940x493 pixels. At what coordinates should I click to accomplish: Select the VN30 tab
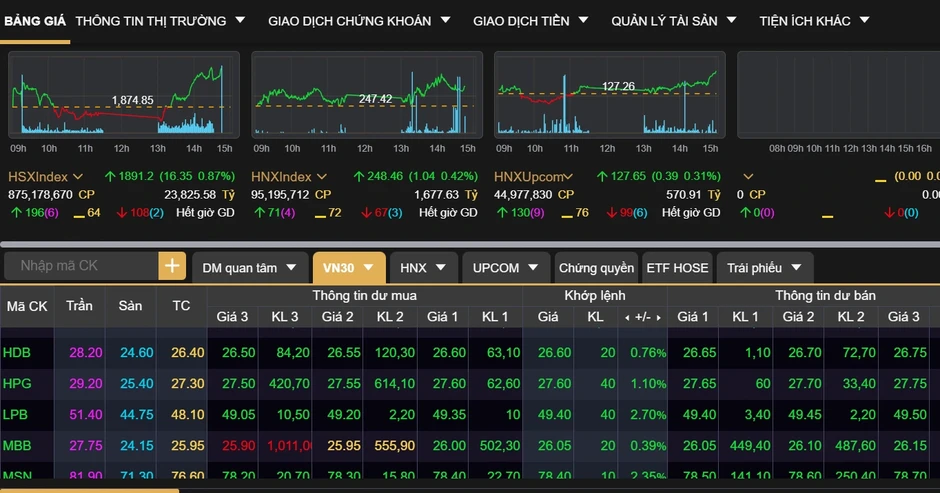[349, 268]
